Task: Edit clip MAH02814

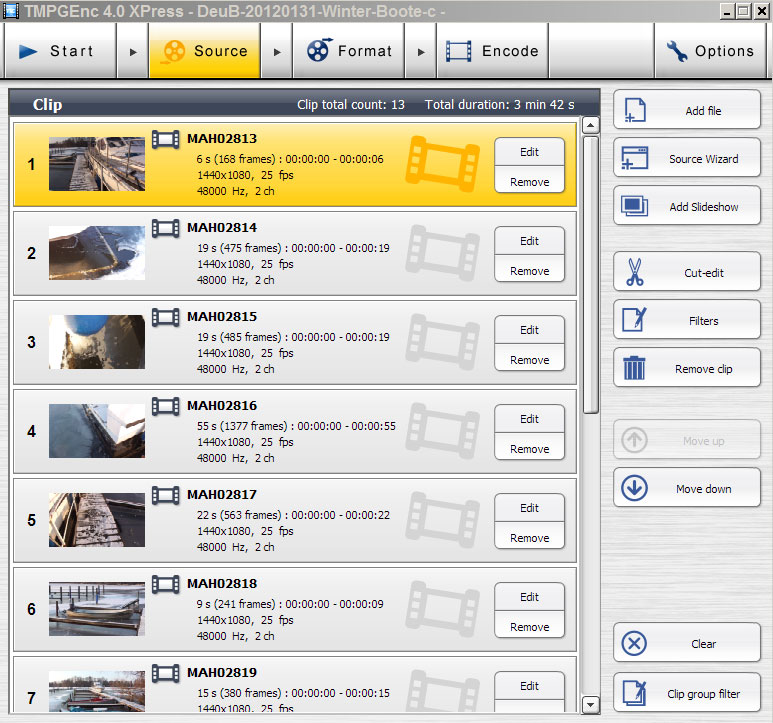Action: click(x=529, y=241)
